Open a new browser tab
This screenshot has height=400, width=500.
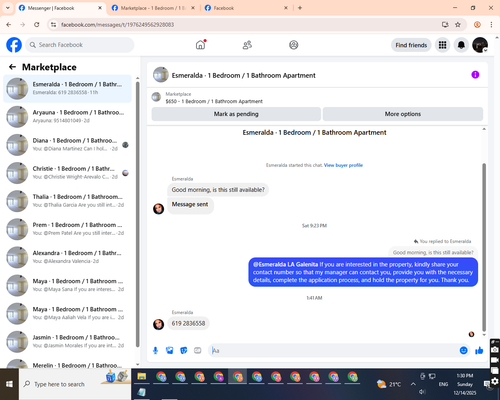[300, 8]
